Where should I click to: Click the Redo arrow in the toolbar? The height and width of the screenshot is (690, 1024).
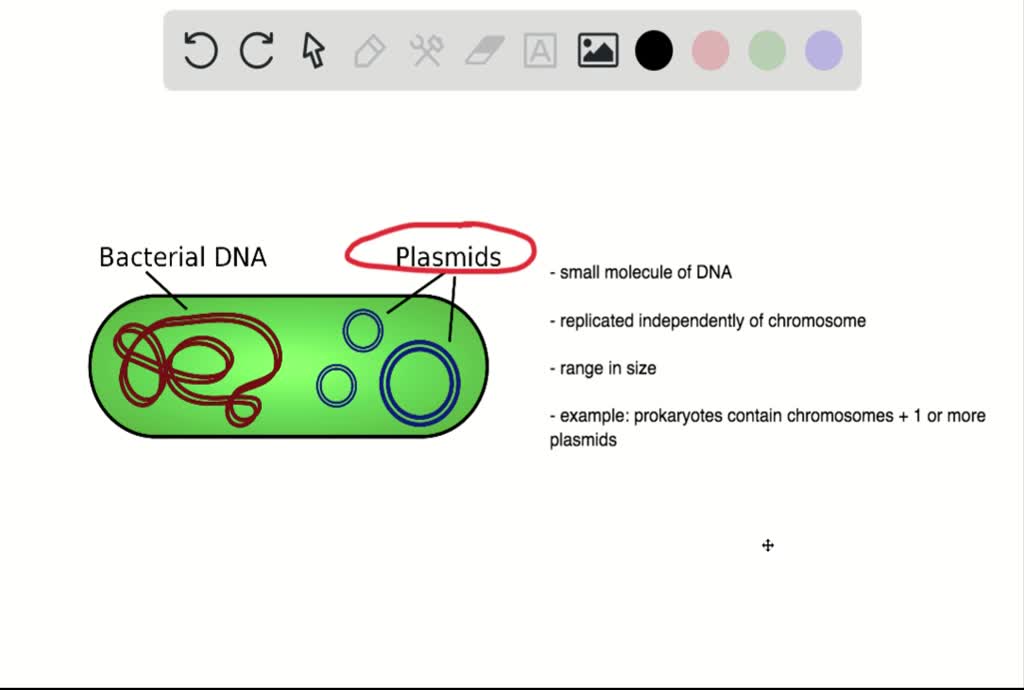tap(257, 50)
